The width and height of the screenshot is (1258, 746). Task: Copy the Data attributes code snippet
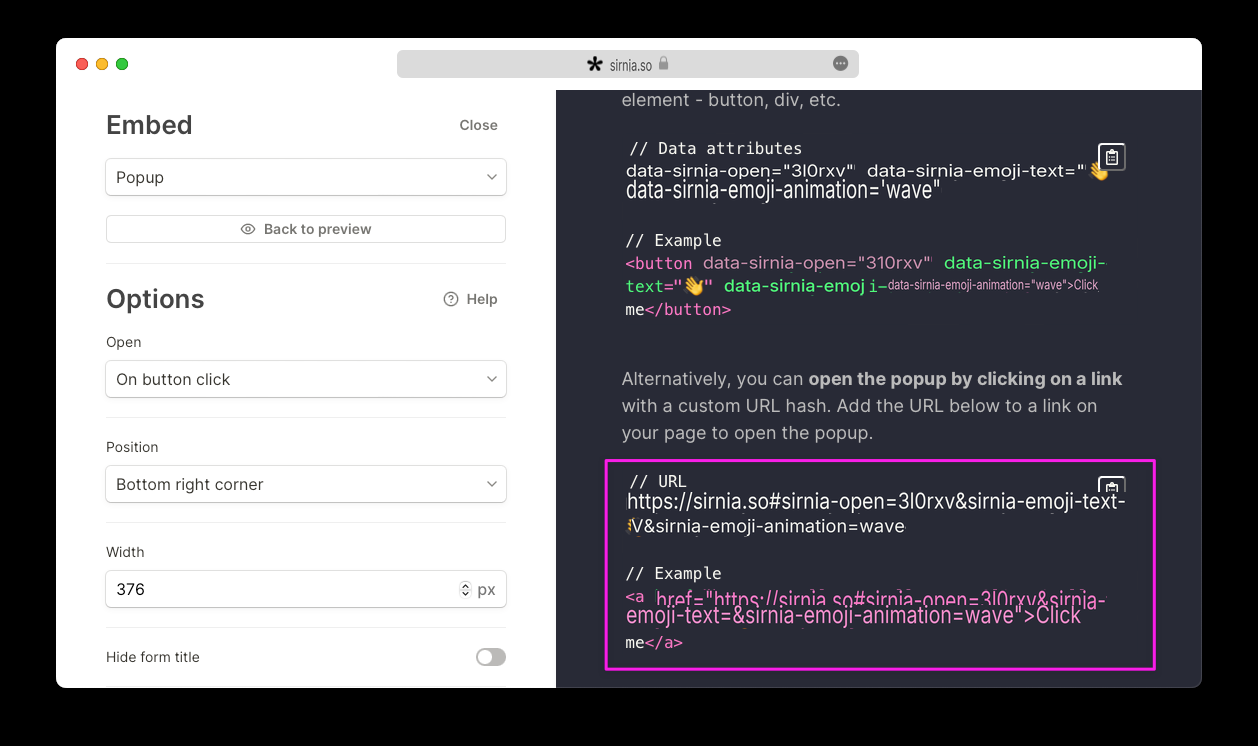(x=1112, y=157)
